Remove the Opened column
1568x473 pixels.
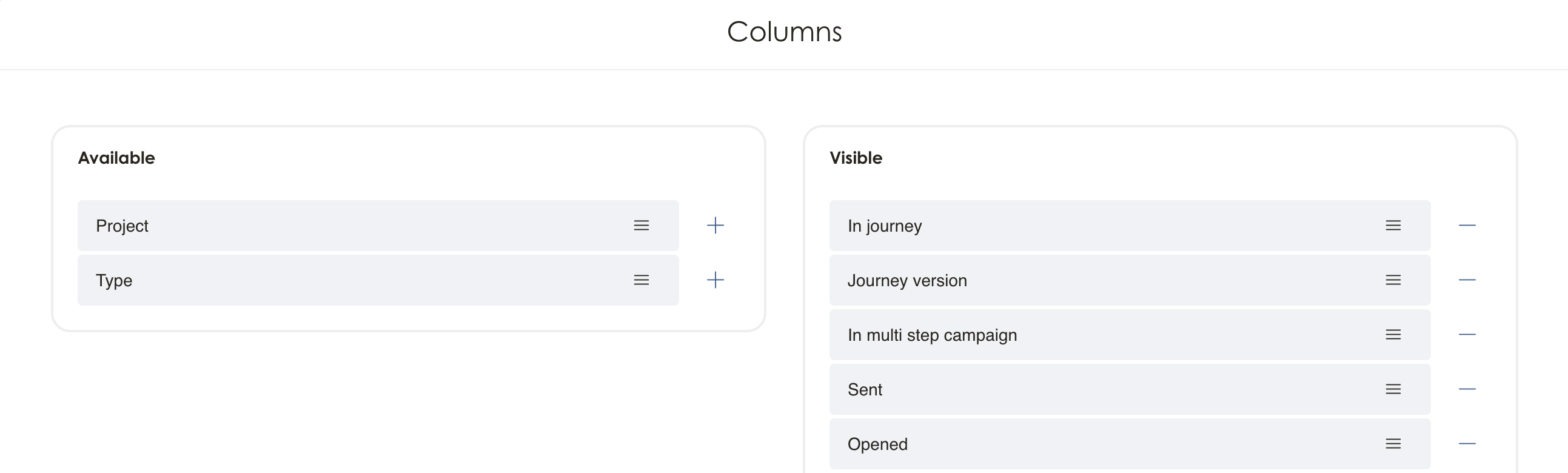pyautogui.click(x=1467, y=444)
